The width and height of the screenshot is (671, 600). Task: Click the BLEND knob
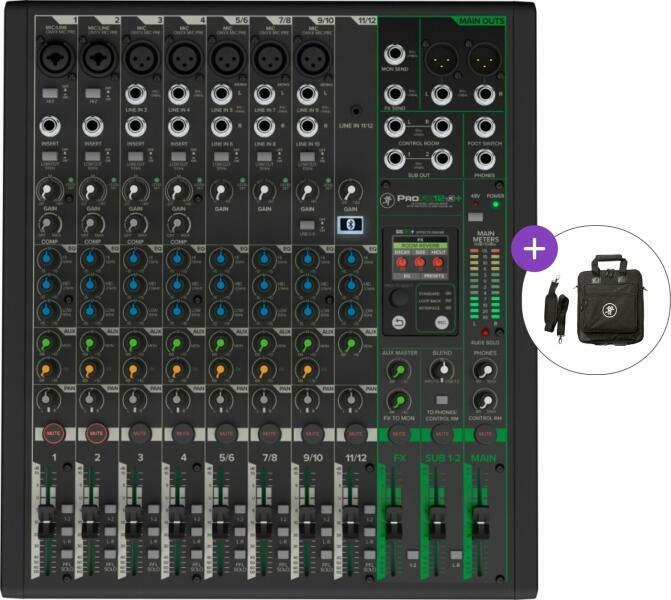[x=442, y=369]
